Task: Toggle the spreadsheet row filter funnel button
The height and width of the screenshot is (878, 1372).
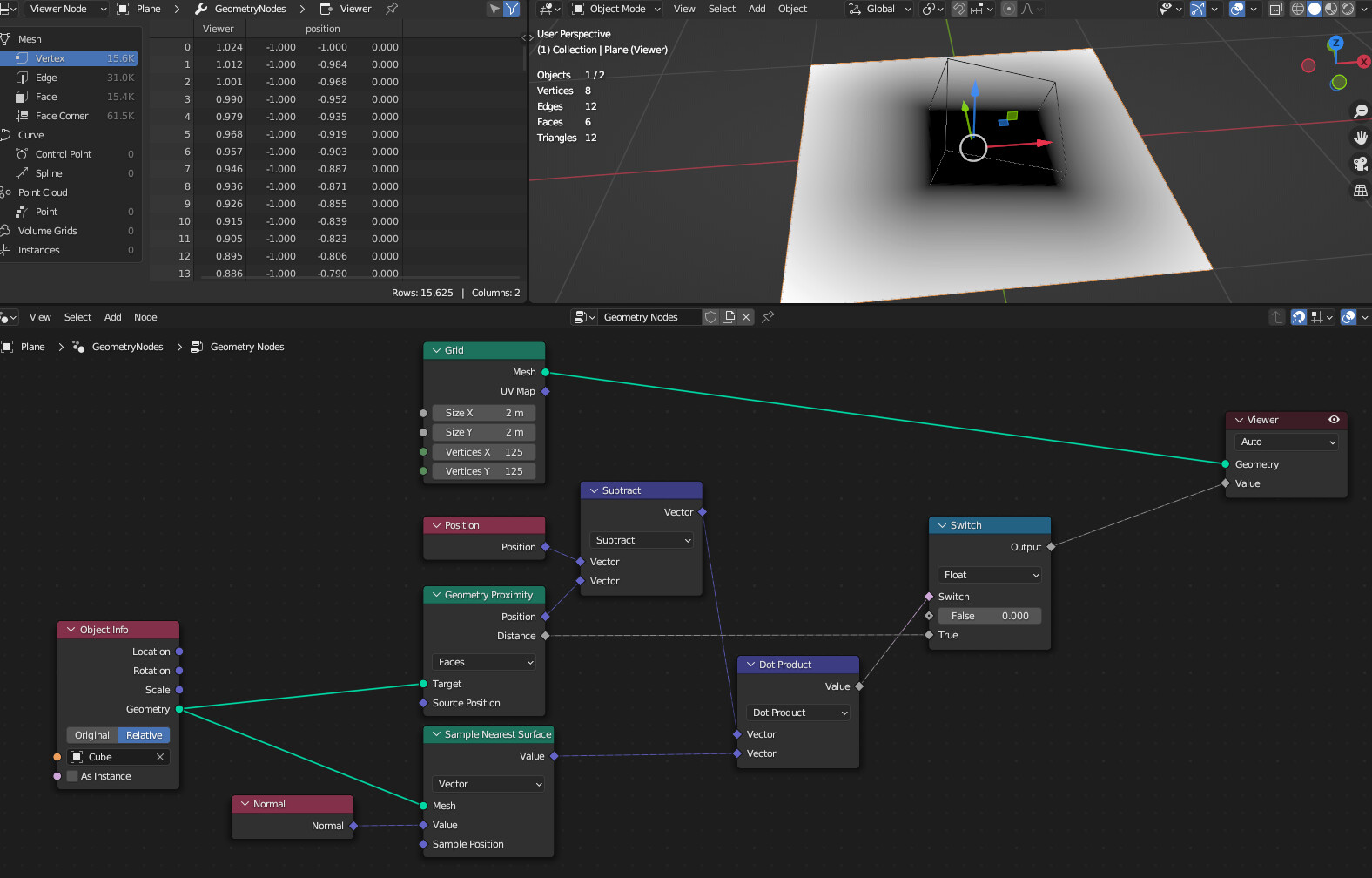Action: pos(512,9)
